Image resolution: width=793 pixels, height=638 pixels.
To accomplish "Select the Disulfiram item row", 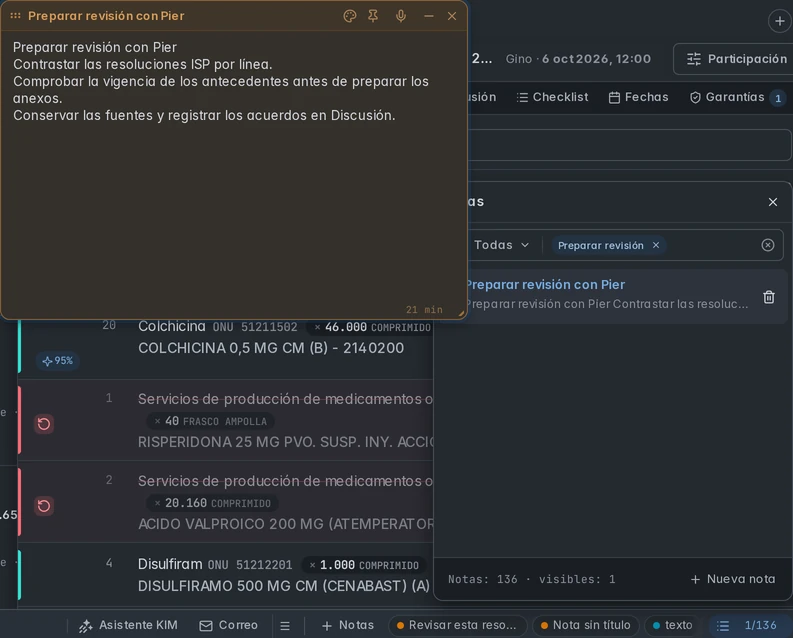I will [226, 575].
